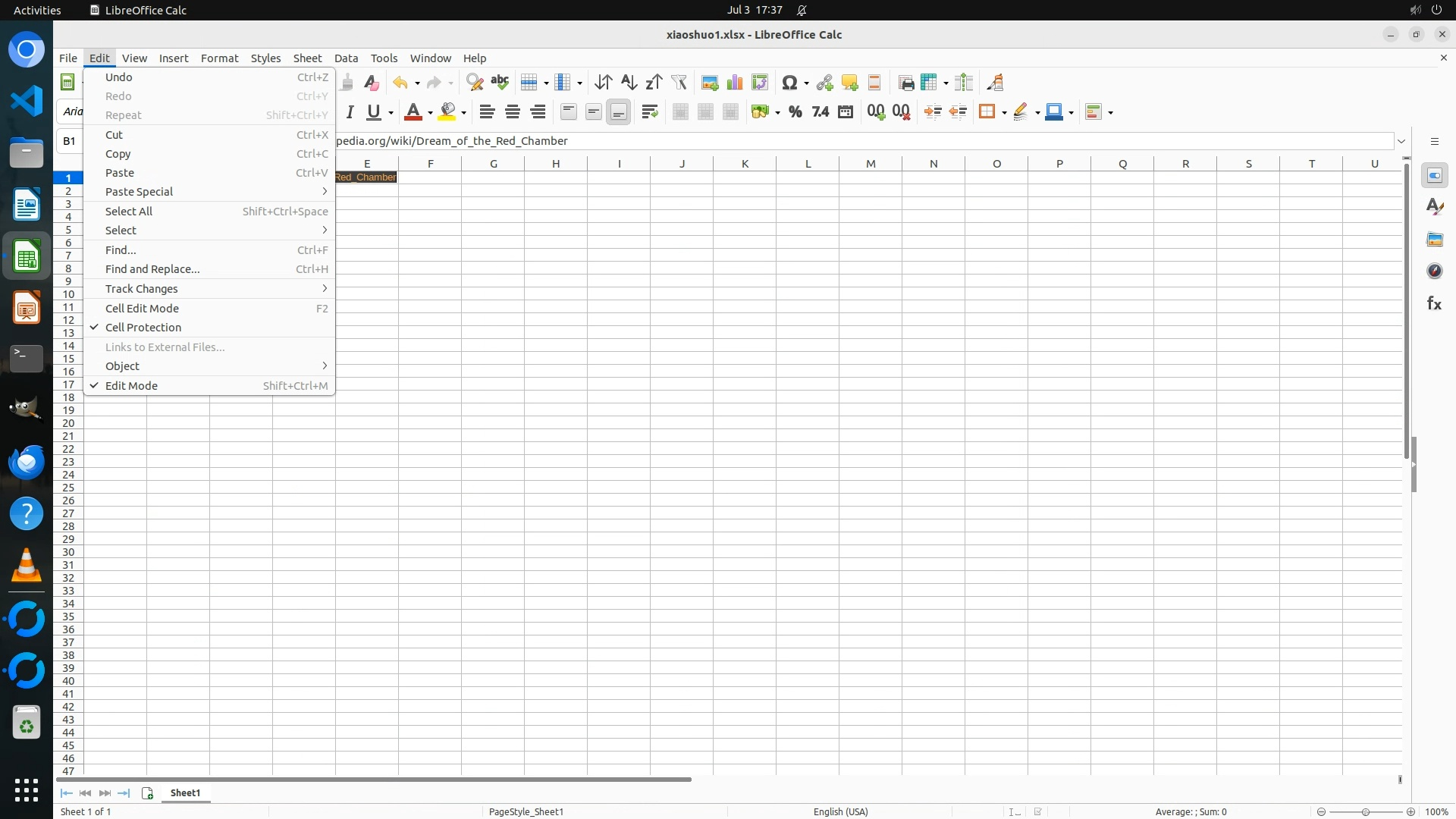Click Format as Percent icon
Image resolution: width=1456 pixels, height=819 pixels.
(795, 112)
